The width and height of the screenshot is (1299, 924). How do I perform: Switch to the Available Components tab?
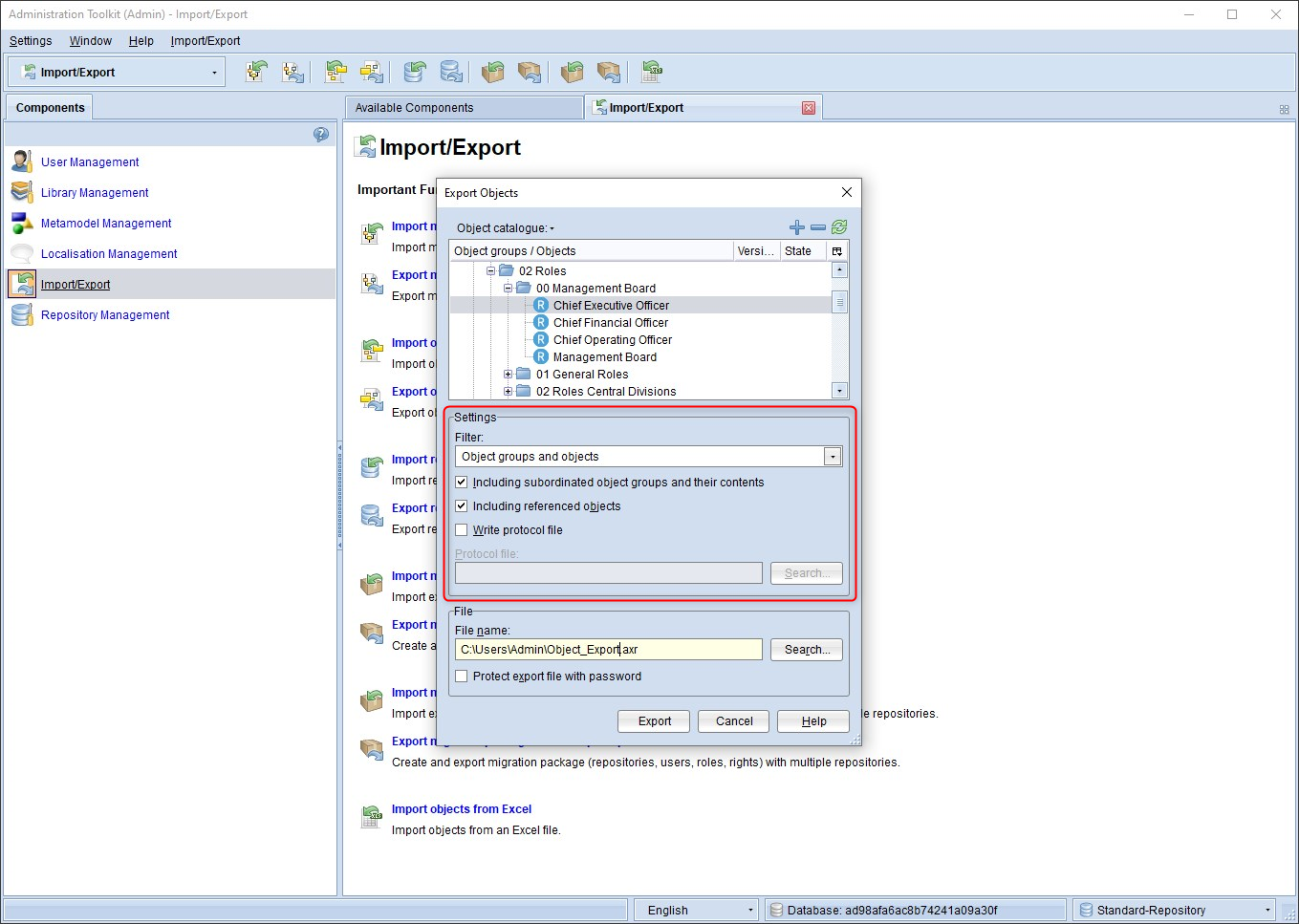464,108
